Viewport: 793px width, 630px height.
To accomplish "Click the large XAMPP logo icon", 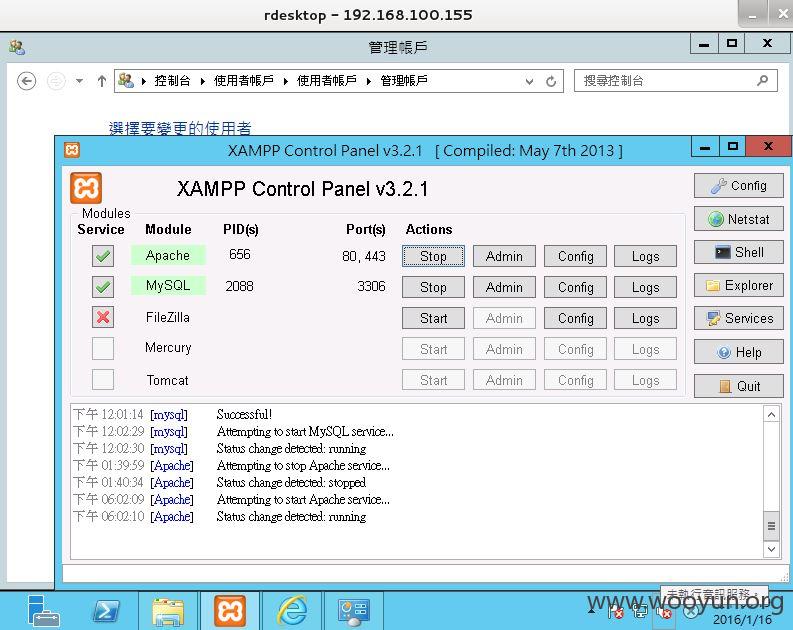I will click(x=86, y=188).
